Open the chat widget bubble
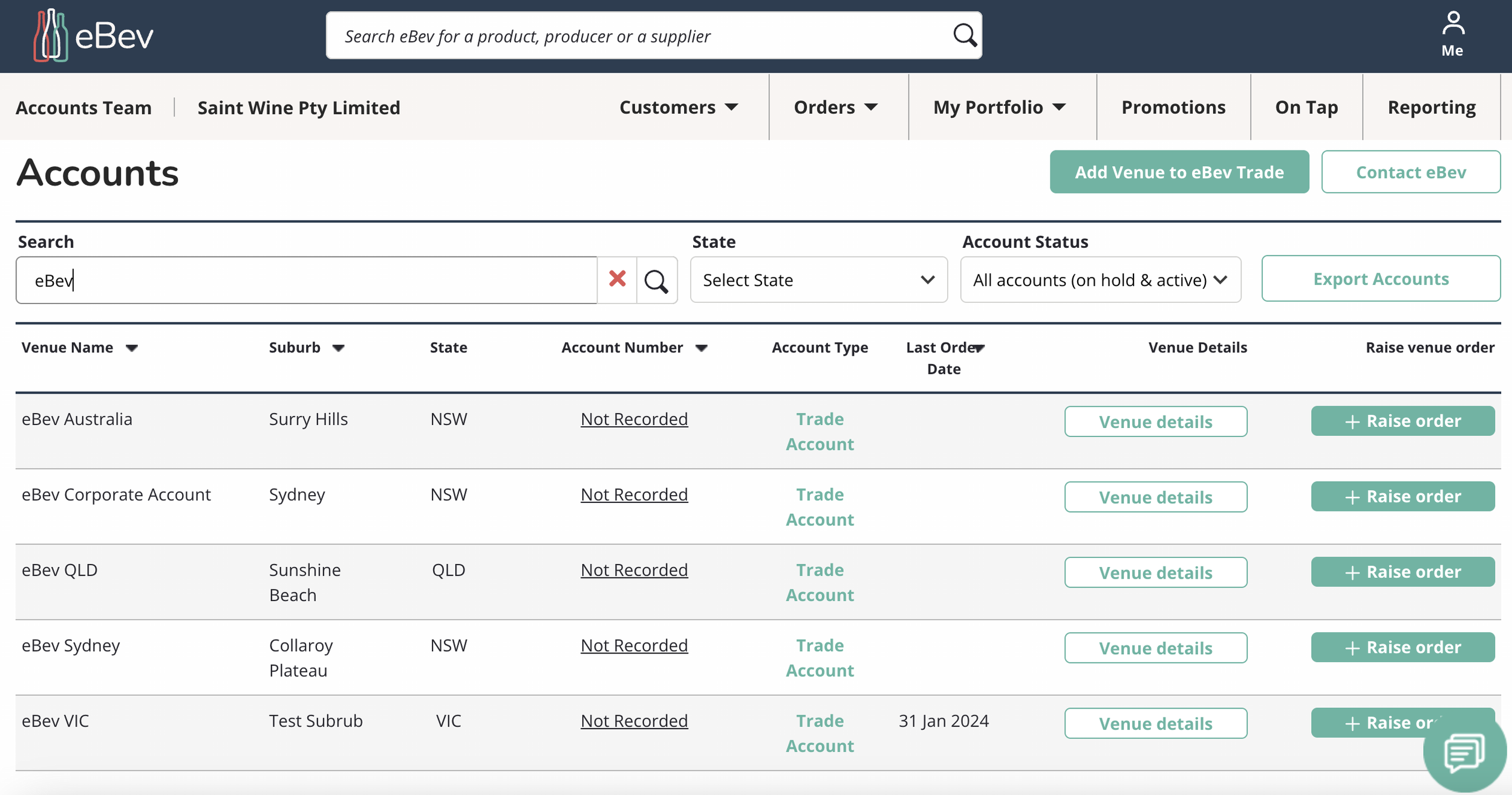1512x795 pixels. tap(1464, 752)
